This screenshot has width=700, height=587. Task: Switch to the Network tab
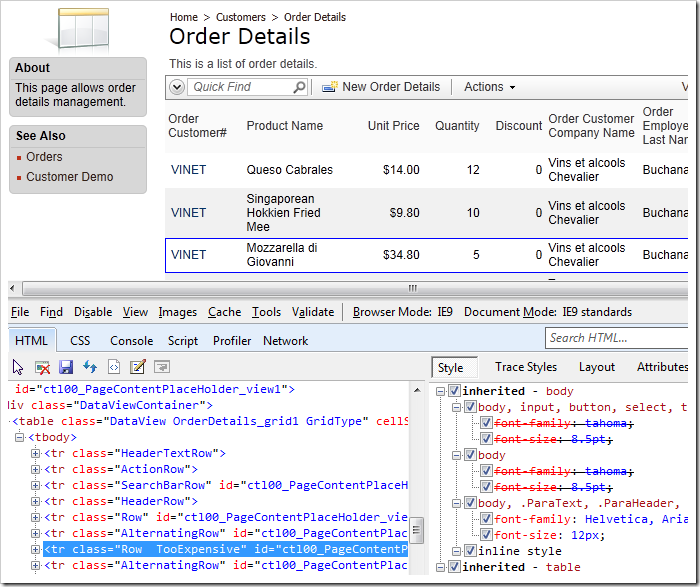click(286, 341)
